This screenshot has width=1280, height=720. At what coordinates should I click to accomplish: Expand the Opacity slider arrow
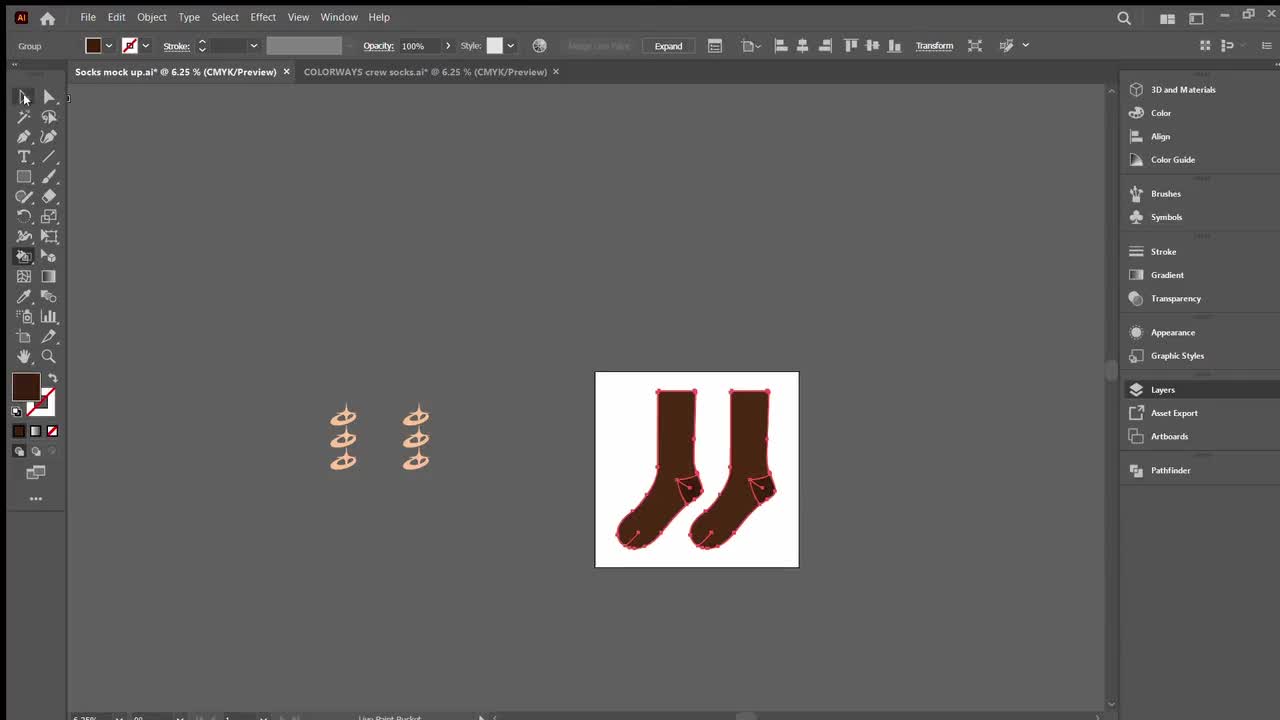click(x=447, y=46)
